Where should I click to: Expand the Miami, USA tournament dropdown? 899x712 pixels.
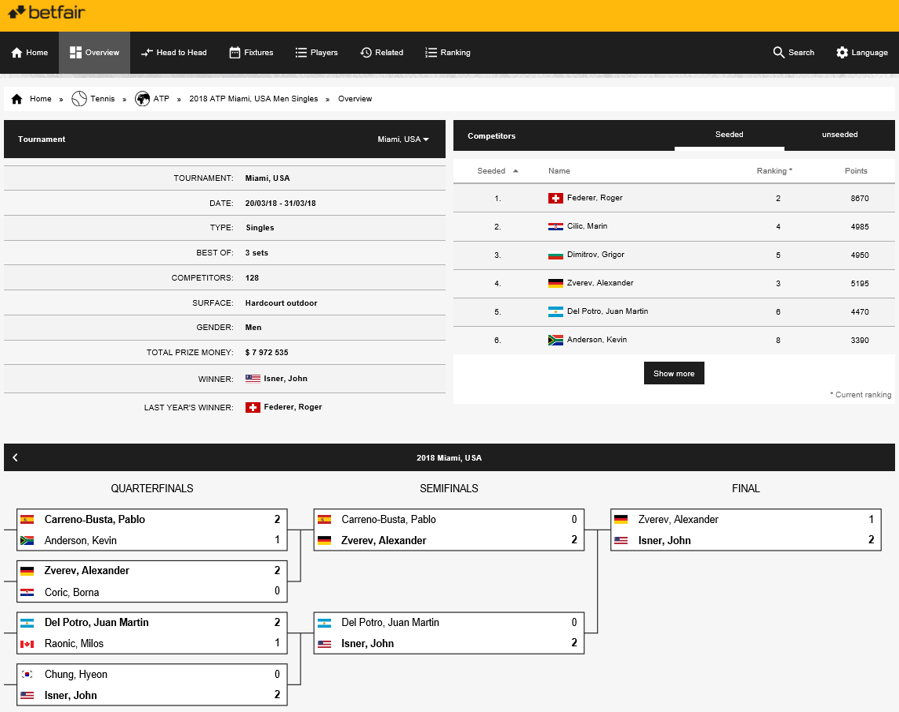pyautogui.click(x=403, y=139)
